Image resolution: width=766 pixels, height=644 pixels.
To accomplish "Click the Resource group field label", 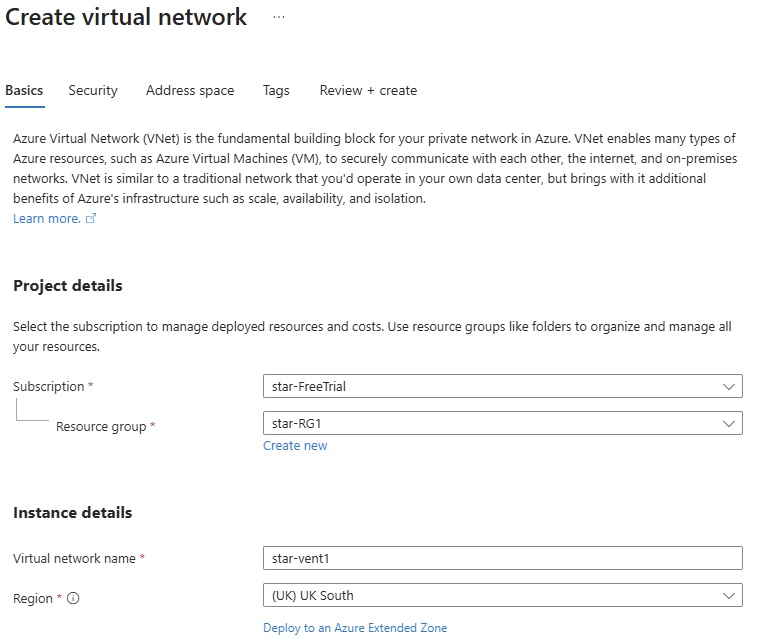I will [x=101, y=426].
